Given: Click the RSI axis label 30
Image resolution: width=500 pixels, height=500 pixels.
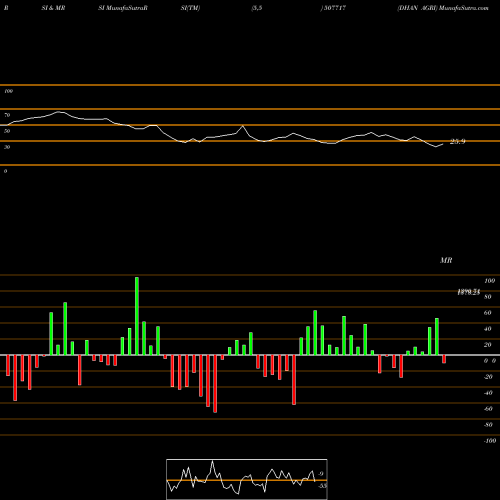Looking at the screenshot, I should (x=7, y=147).
